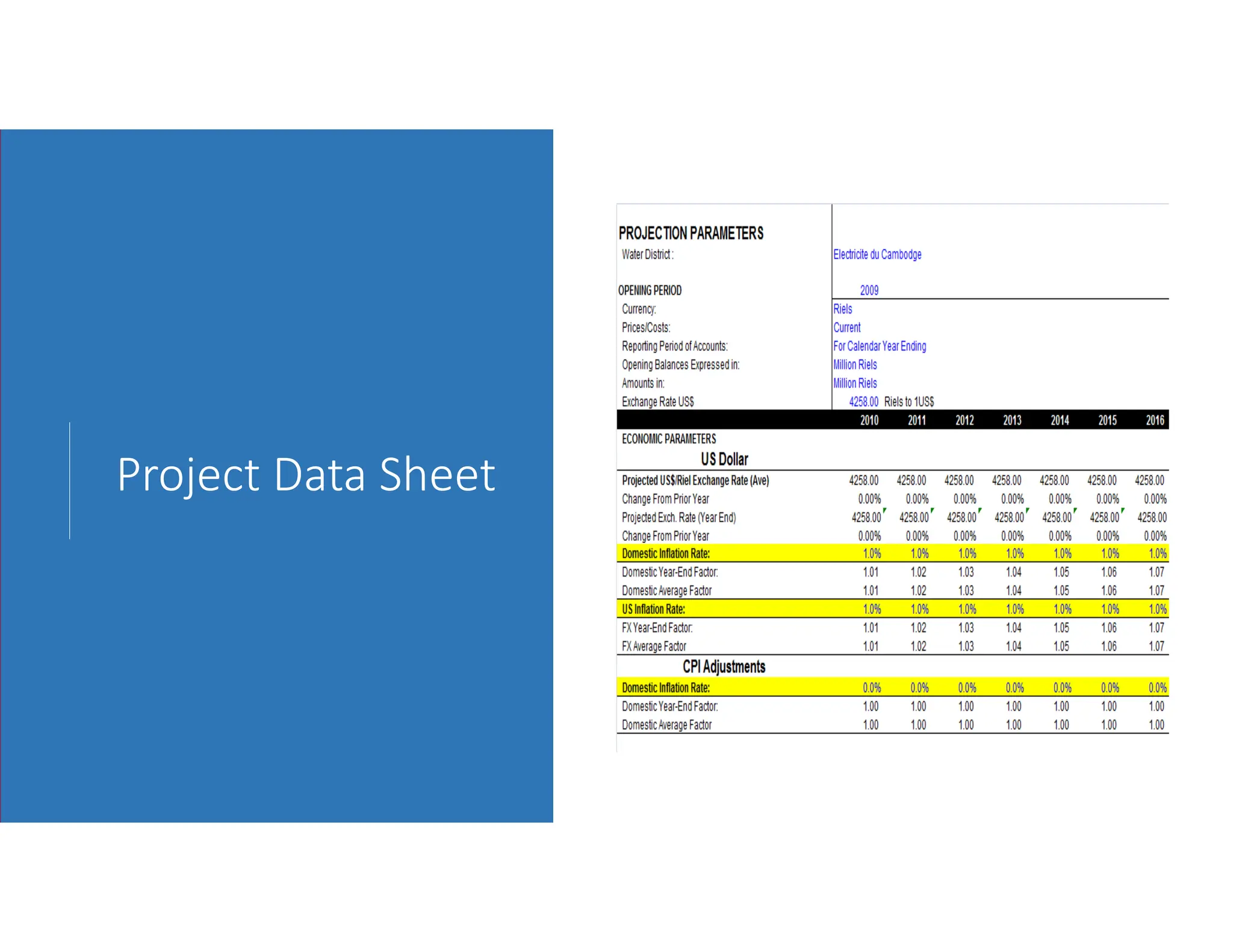Viewport: 1233px width, 952px height.
Task: Select the 2014 column header
Action: click(1060, 421)
